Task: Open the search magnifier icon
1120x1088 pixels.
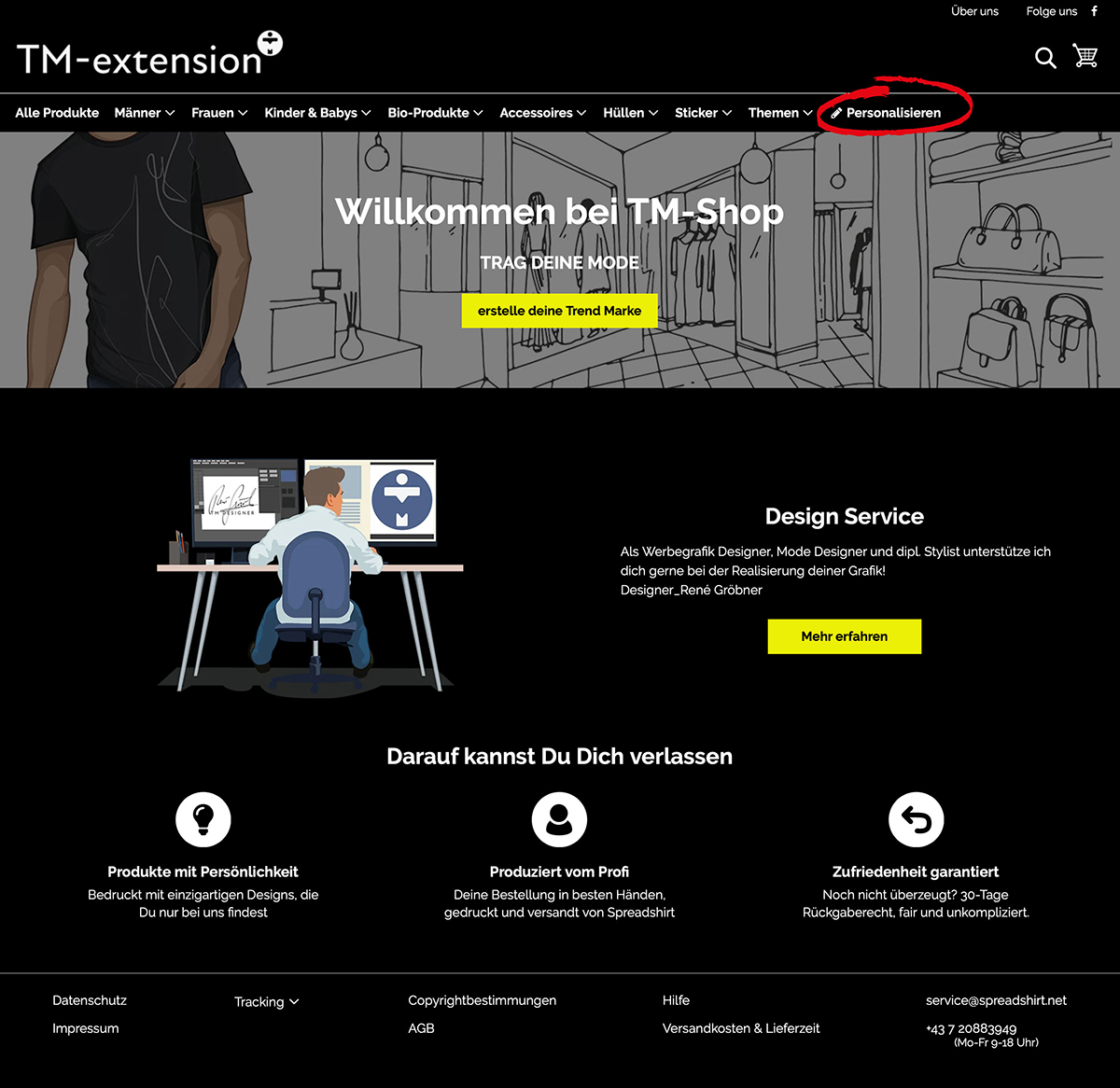Action: (1045, 58)
